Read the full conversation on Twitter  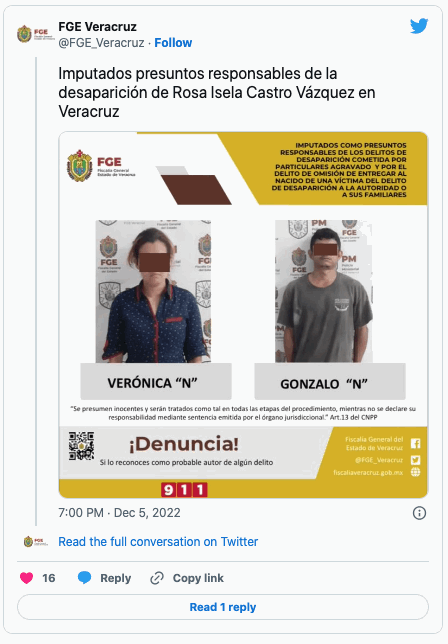(158, 542)
